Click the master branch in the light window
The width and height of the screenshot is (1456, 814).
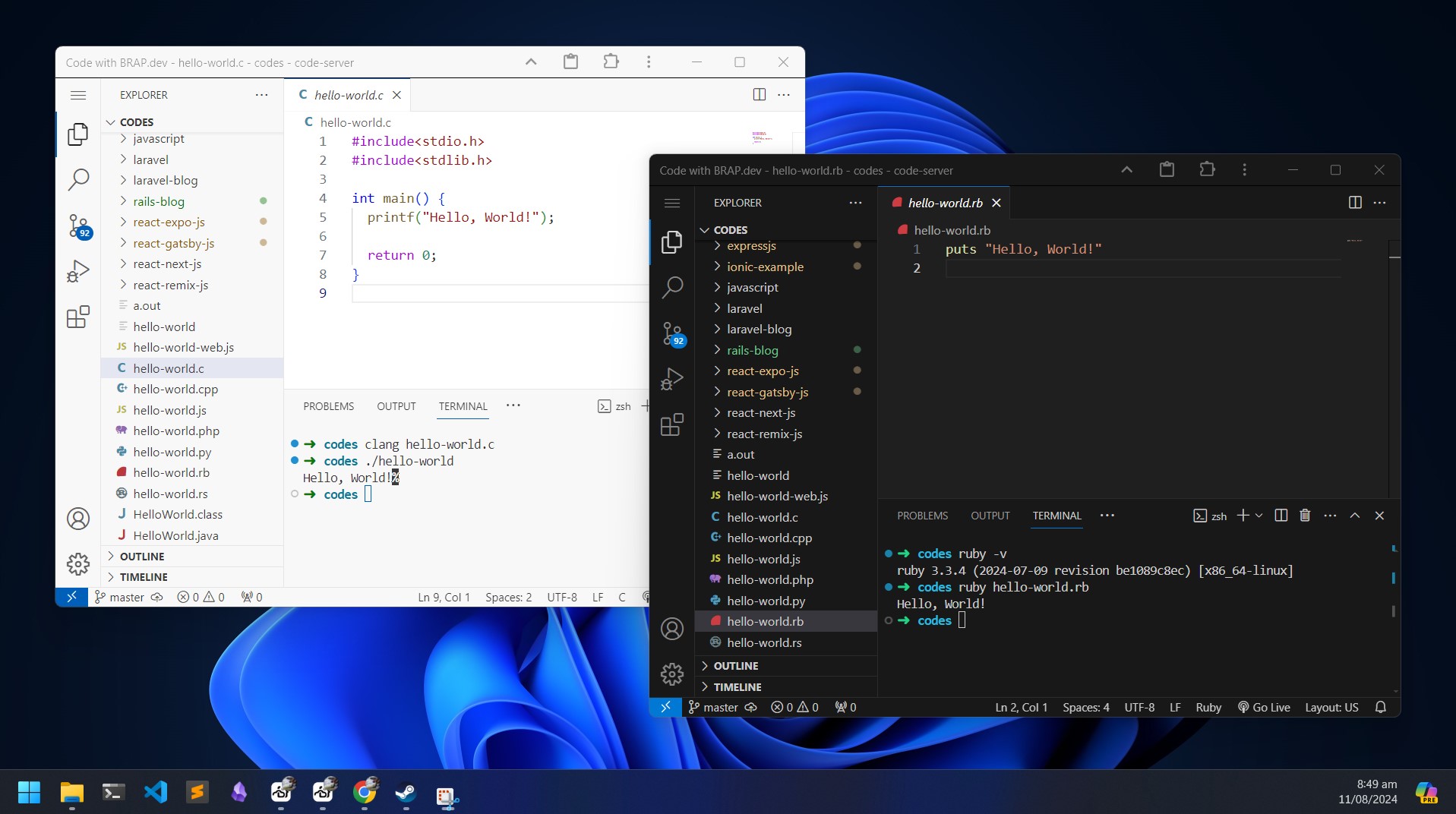tap(119, 597)
